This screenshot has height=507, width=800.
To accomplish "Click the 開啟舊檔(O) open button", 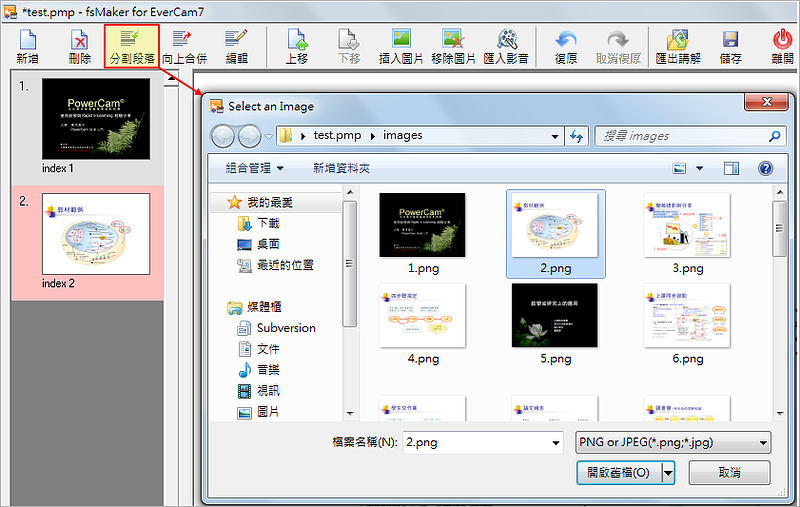I will 618,472.
